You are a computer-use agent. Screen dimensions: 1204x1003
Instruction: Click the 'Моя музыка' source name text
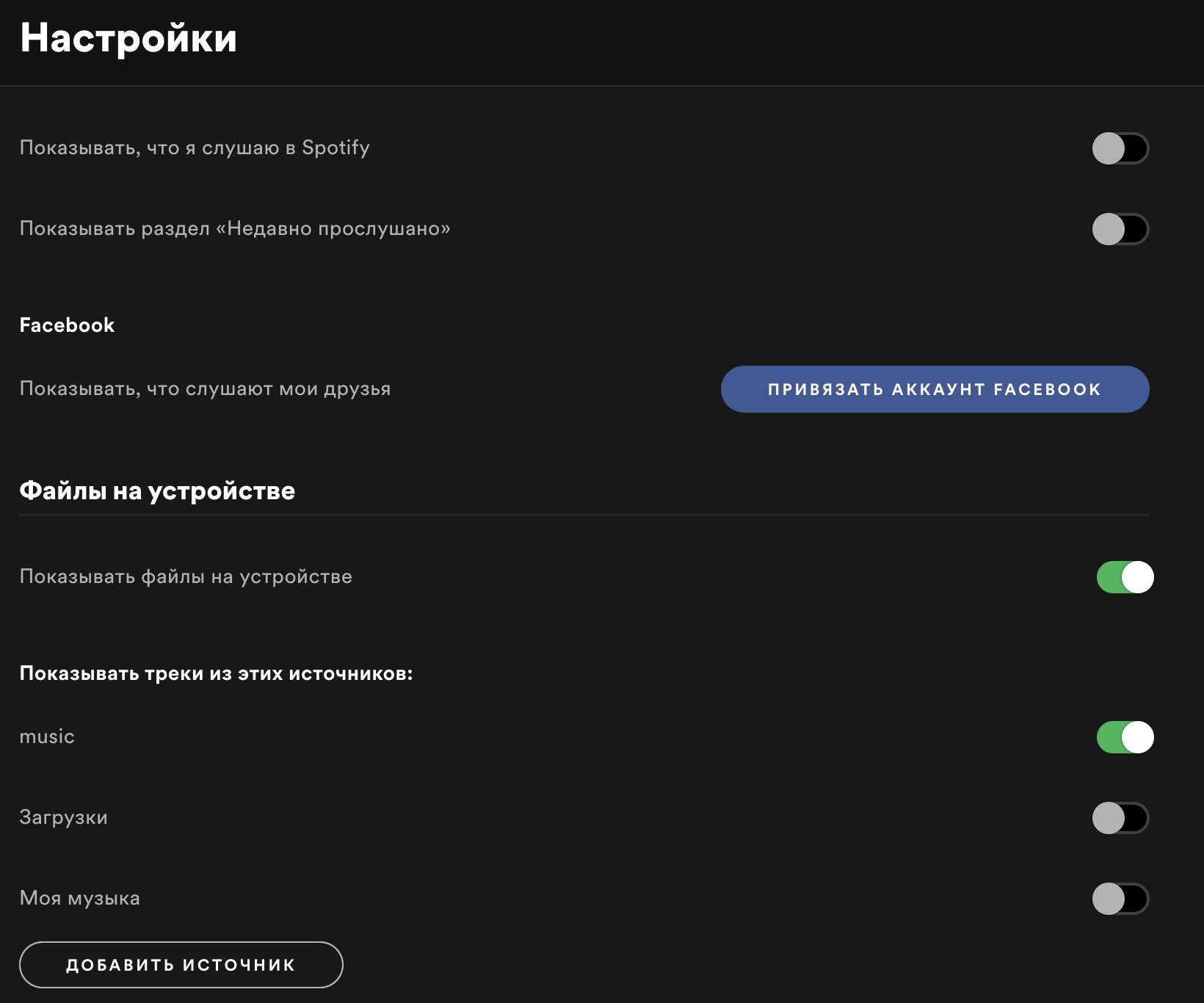[x=79, y=898]
